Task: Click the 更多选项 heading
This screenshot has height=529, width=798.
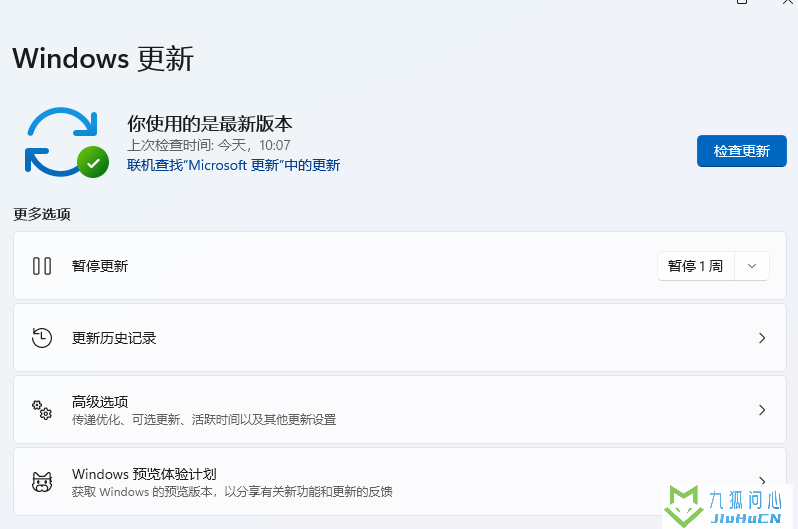Action: click(42, 214)
